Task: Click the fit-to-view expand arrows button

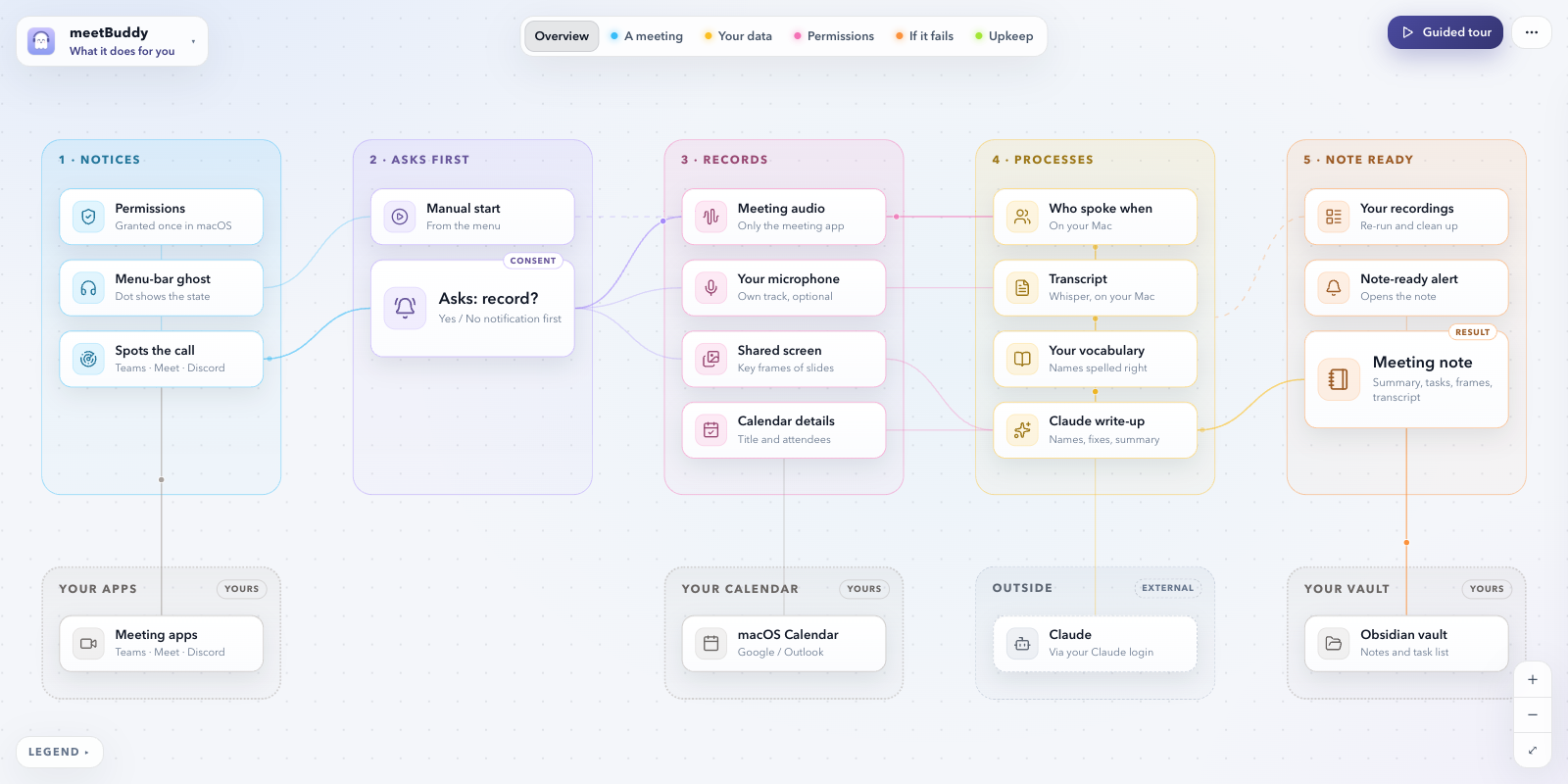Action: pyautogui.click(x=1533, y=750)
